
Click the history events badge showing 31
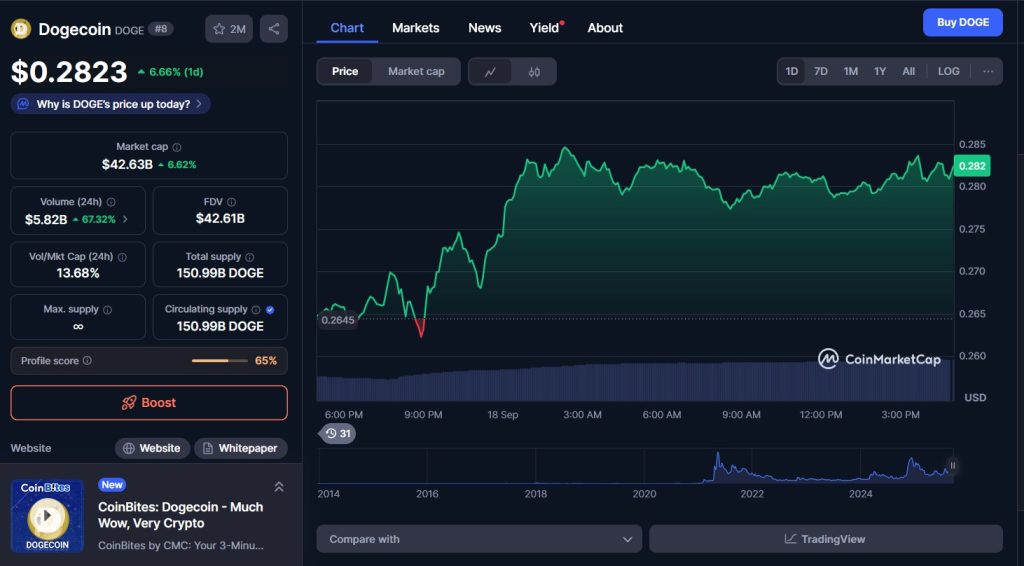[338, 433]
